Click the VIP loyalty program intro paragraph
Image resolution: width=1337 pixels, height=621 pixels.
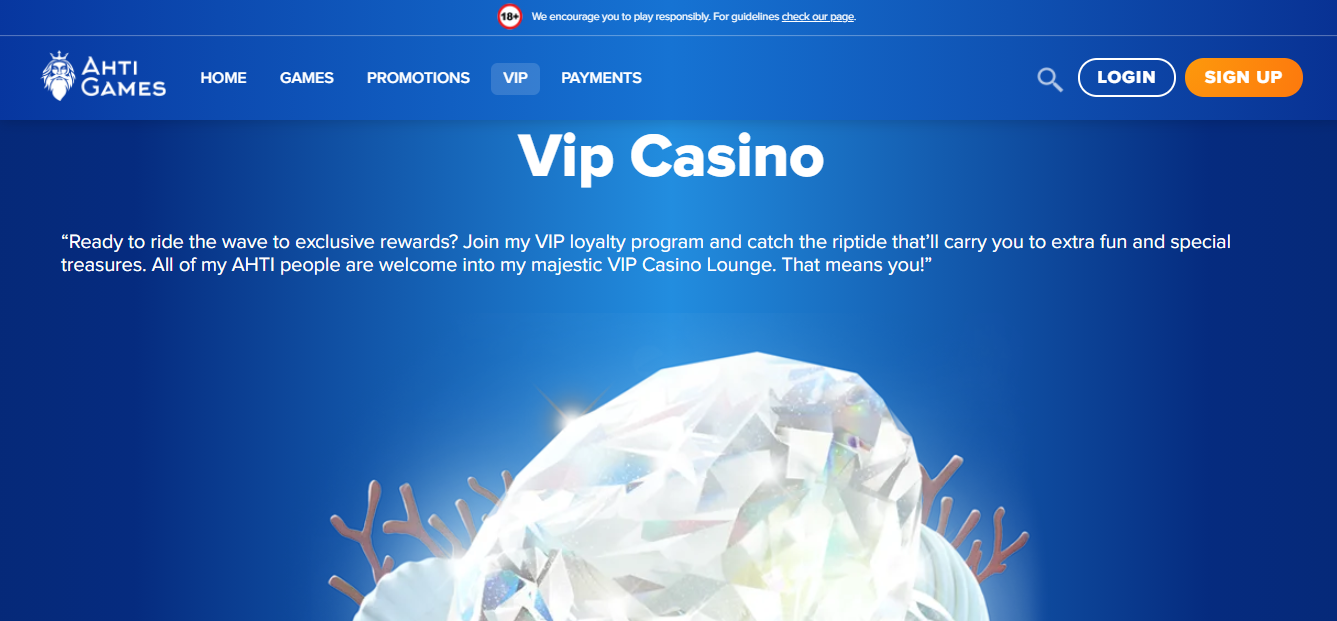[x=646, y=254]
